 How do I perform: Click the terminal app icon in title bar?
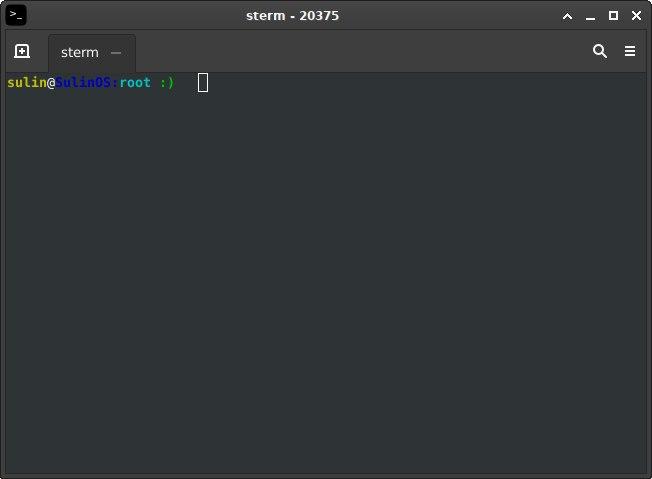(16, 15)
